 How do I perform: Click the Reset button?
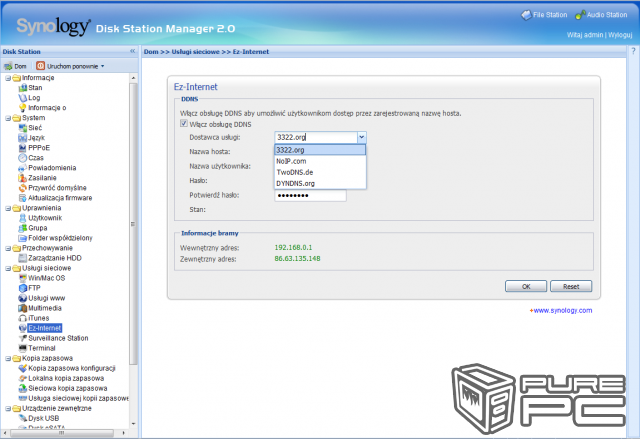pos(571,286)
